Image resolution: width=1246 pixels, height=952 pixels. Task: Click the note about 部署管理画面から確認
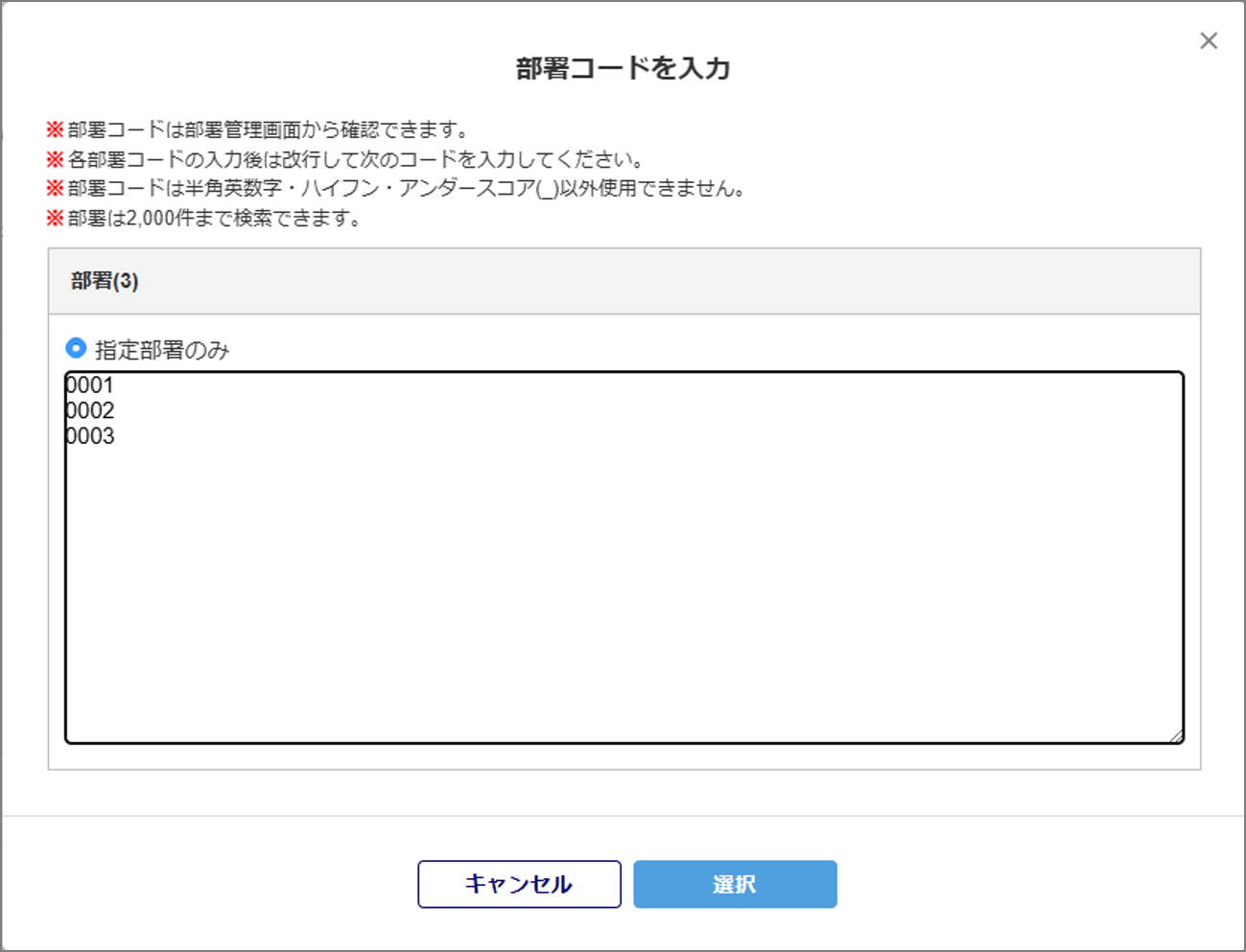pos(259,129)
